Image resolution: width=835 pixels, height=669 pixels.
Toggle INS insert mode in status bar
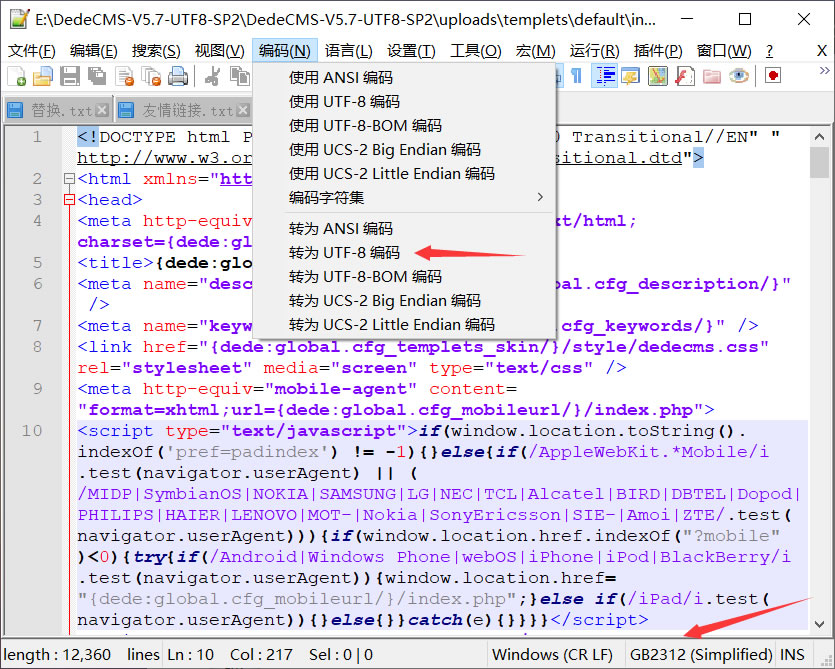(x=793, y=655)
